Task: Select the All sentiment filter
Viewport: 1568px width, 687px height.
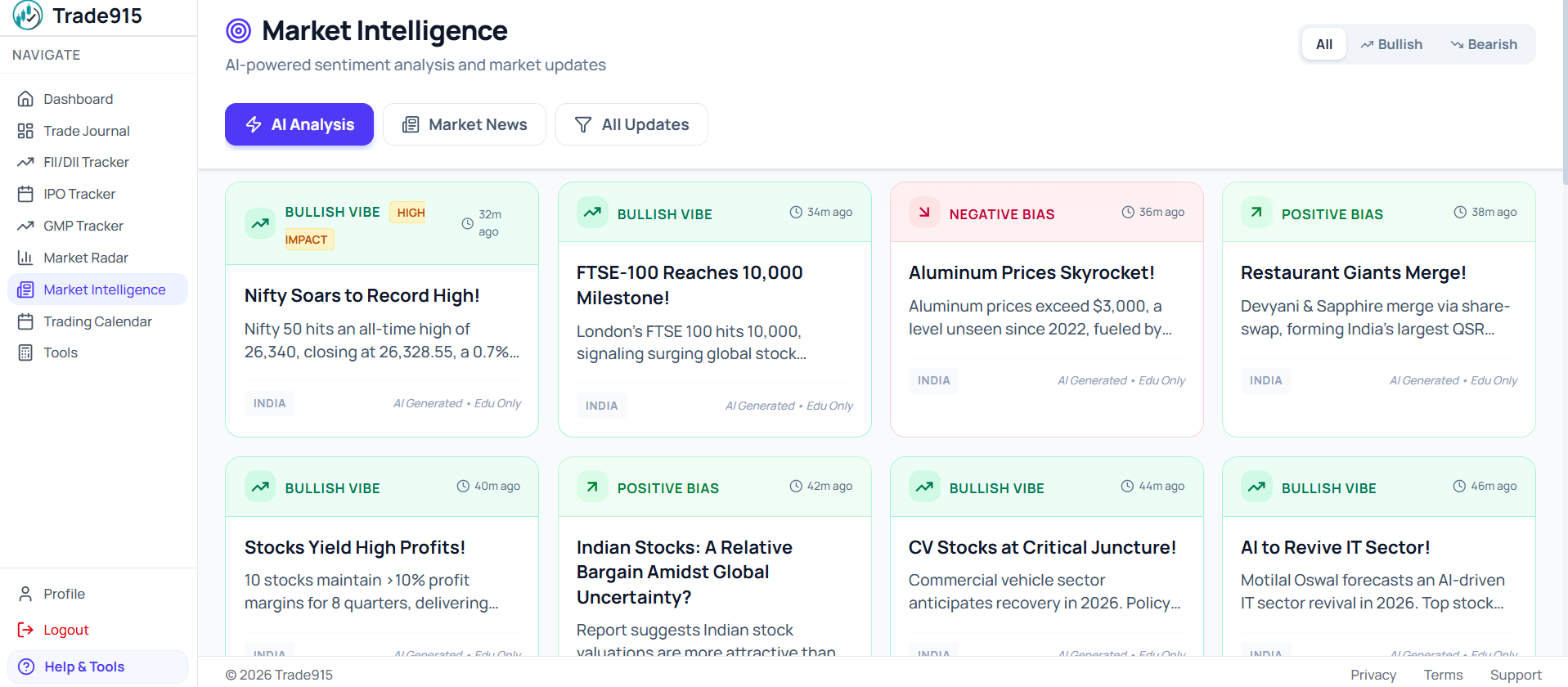Action: click(x=1323, y=44)
